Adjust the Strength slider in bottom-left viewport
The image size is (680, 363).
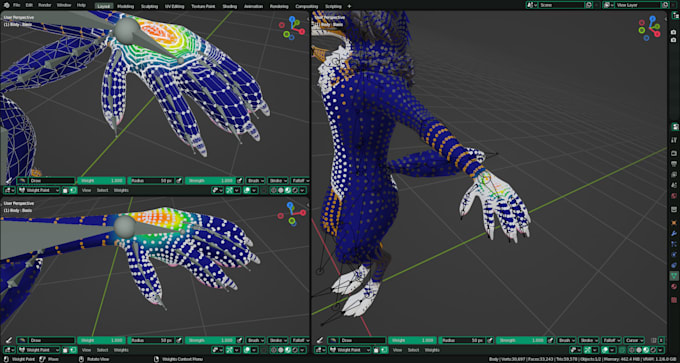[210, 340]
